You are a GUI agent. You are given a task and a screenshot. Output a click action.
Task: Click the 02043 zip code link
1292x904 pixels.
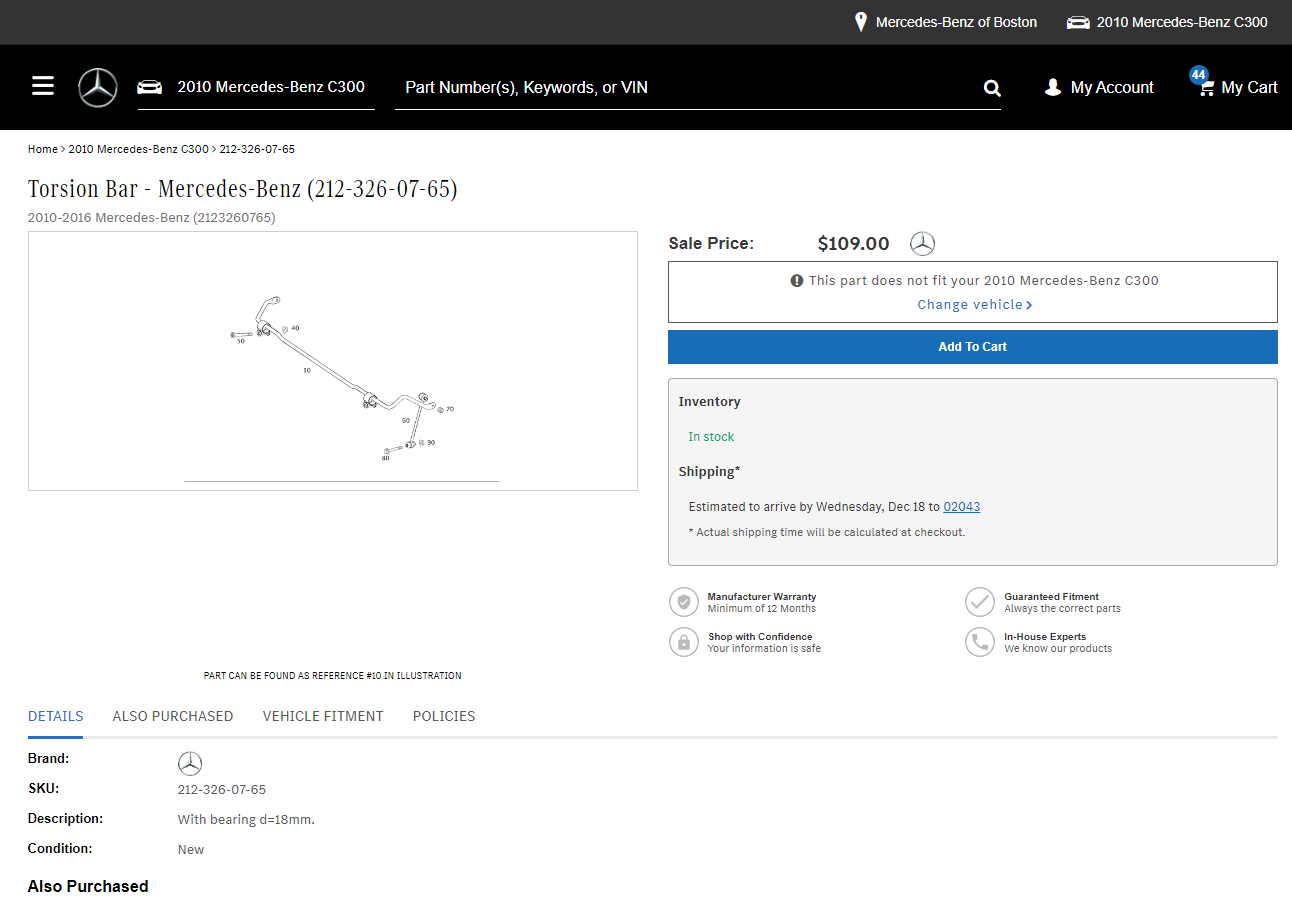[x=961, y=507]
